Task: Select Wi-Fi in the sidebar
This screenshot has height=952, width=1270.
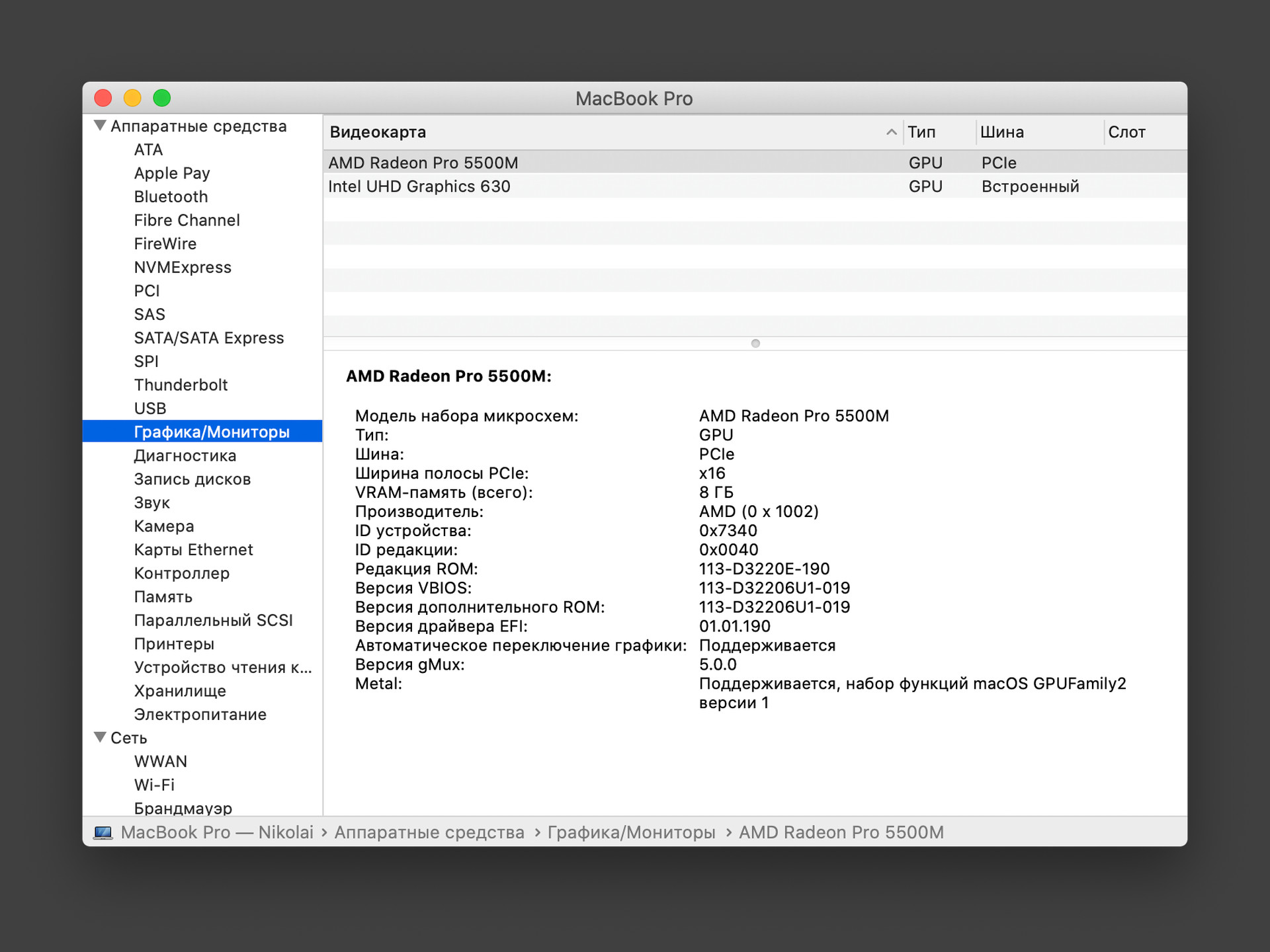Action: 154,785
